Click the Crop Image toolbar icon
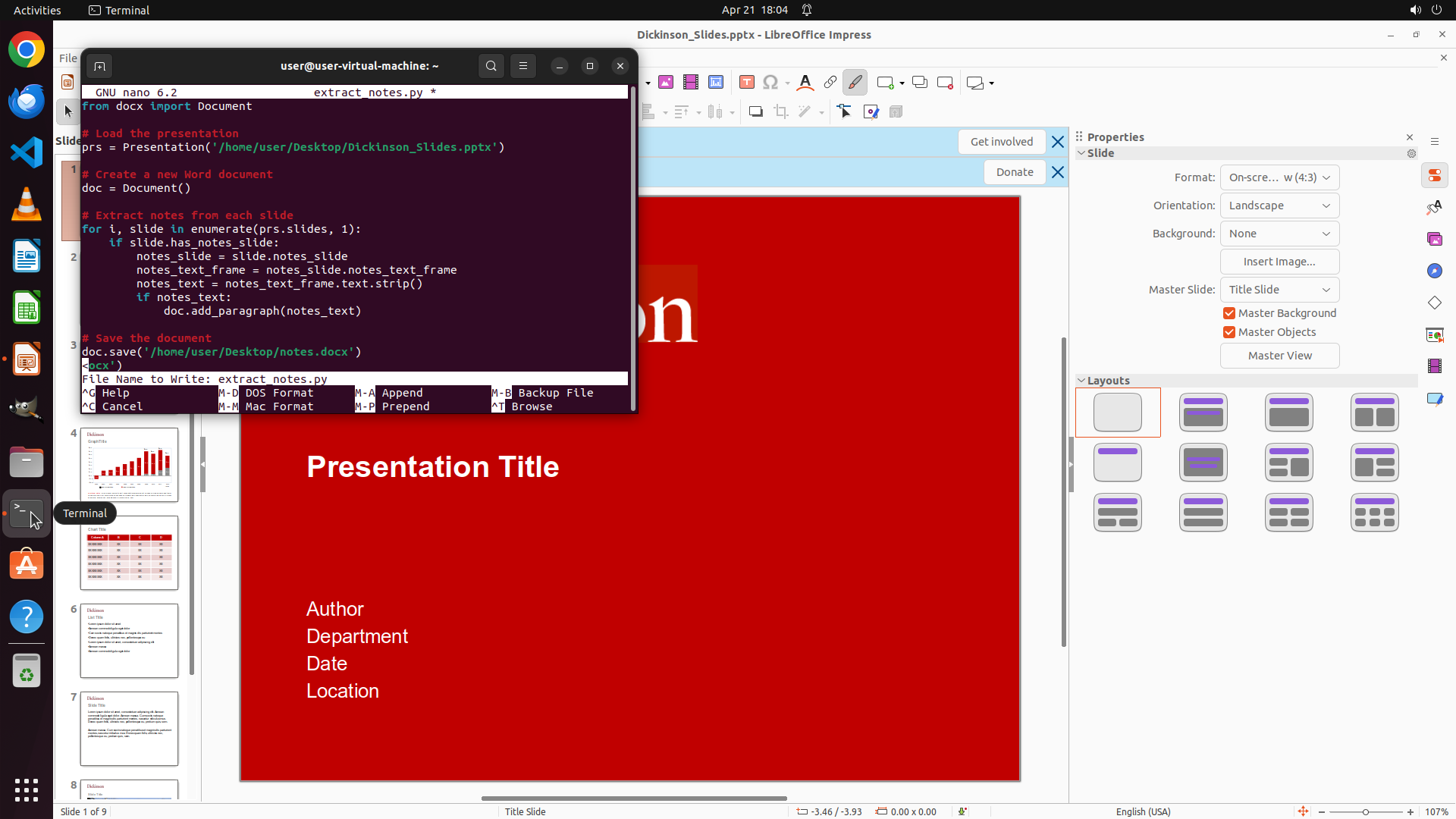Image resolution: width=1456 pixels, height=819 pixels. pos(781,112)
